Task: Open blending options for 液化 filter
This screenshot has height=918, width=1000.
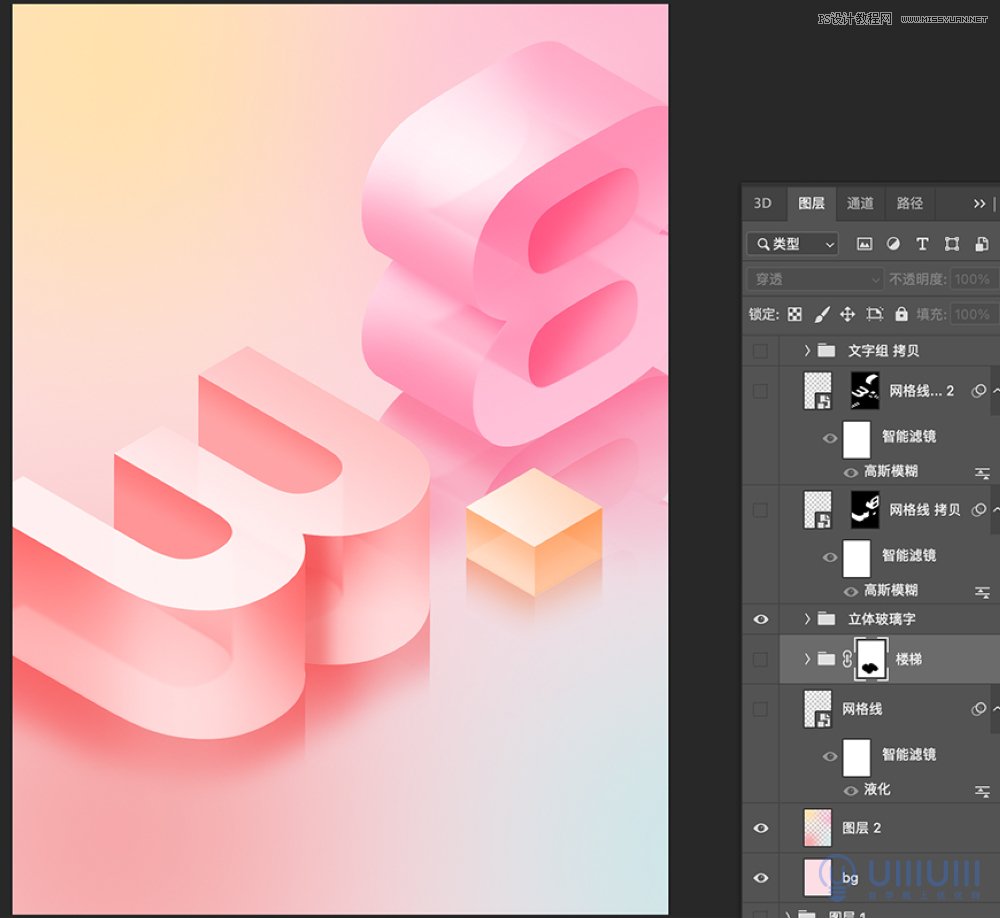Action: (983, 790)
